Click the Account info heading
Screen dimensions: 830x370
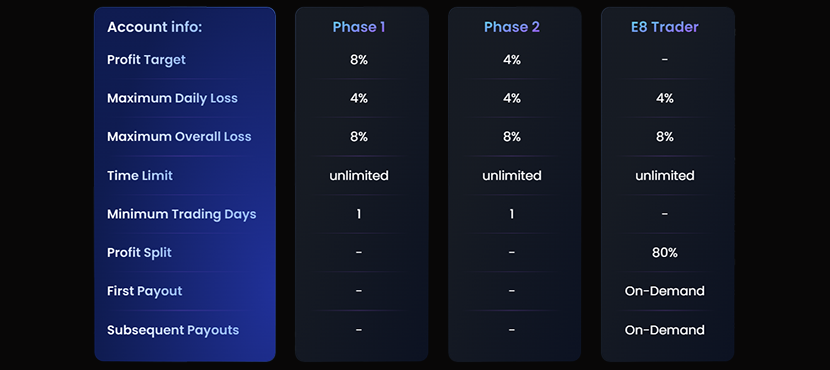(155, 27)
